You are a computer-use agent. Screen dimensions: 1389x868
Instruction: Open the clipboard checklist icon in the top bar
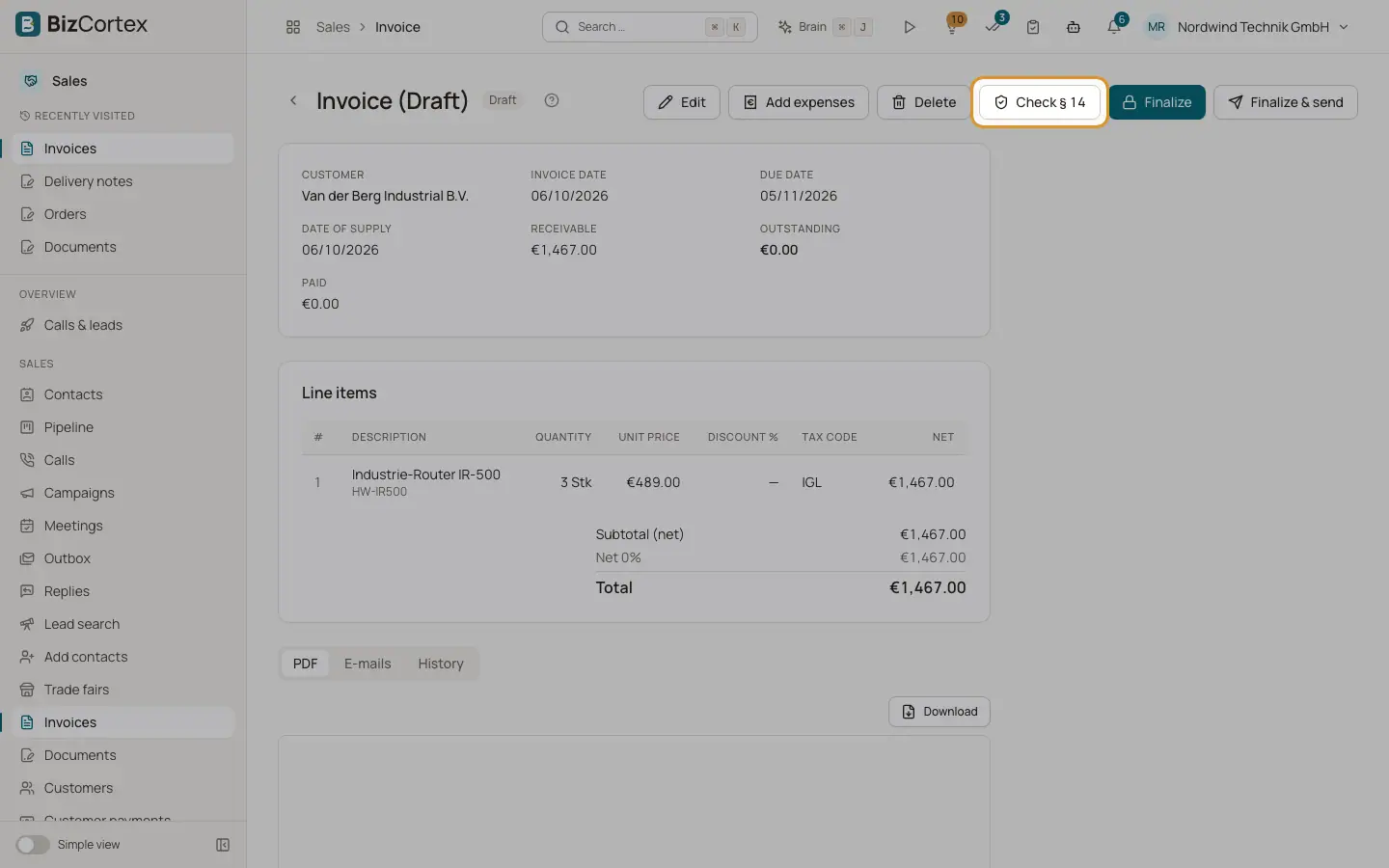(x=1033, y=27)
